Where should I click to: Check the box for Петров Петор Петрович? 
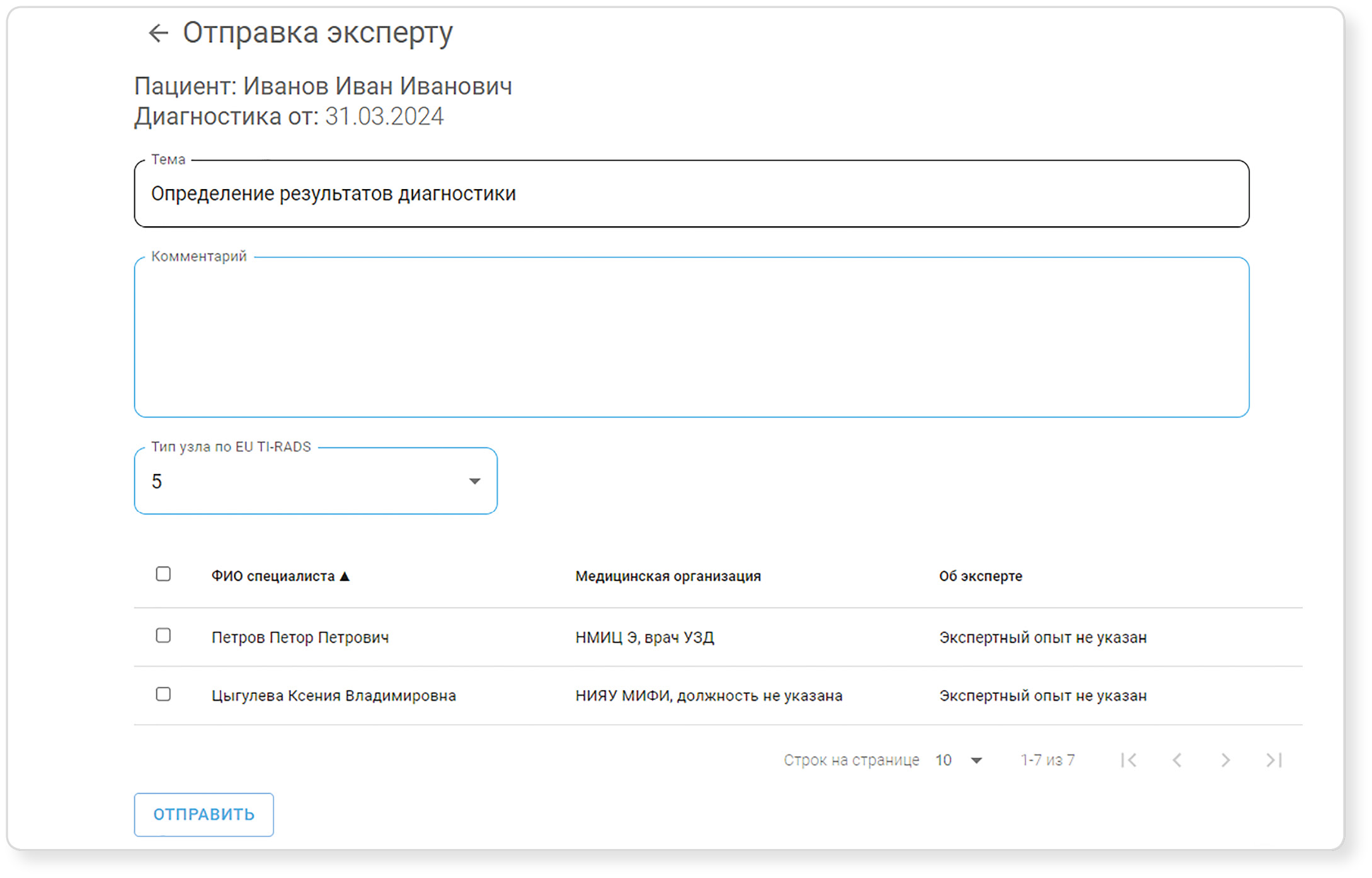tap(163, 635)
